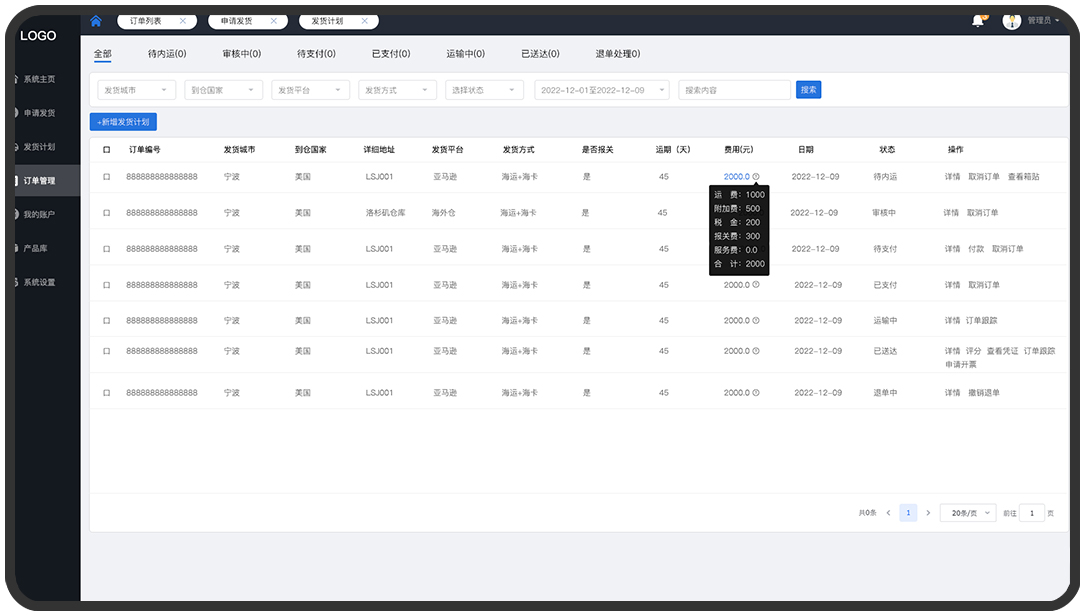
Task: Switch to the 待支付(0) tab
Action: [316, 54]
